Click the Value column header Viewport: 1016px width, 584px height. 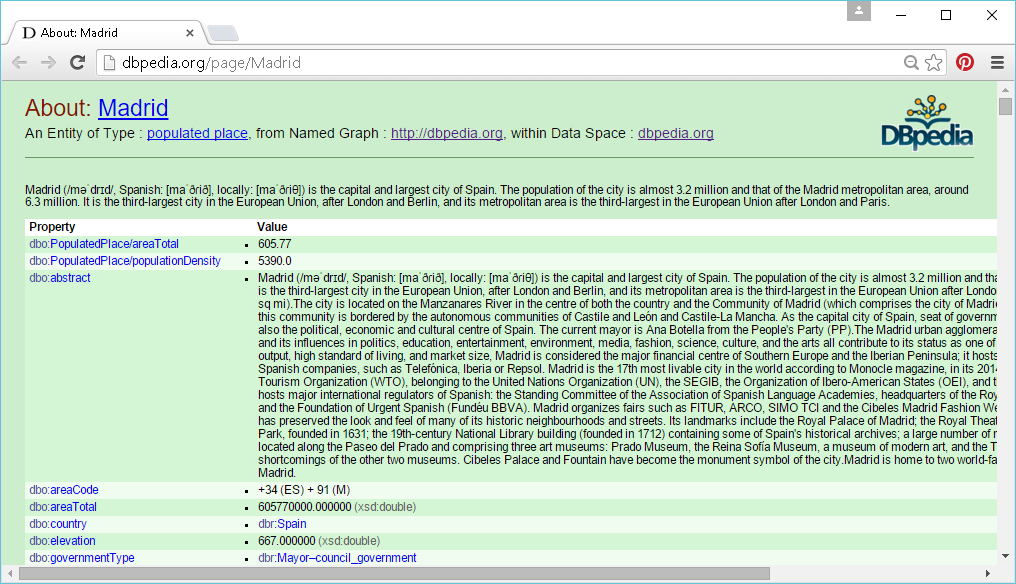click(272, 227)
